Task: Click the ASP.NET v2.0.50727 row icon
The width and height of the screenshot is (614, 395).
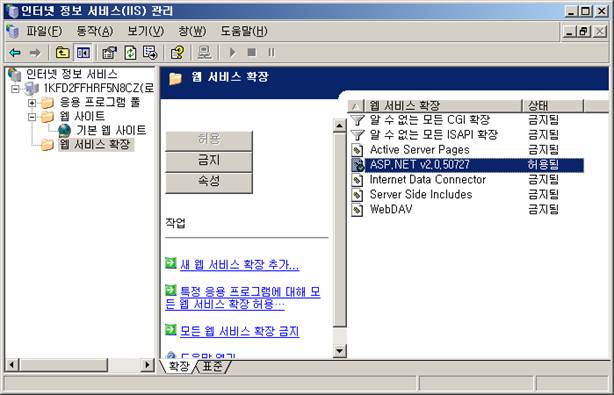Action: [x=357, y=165]
